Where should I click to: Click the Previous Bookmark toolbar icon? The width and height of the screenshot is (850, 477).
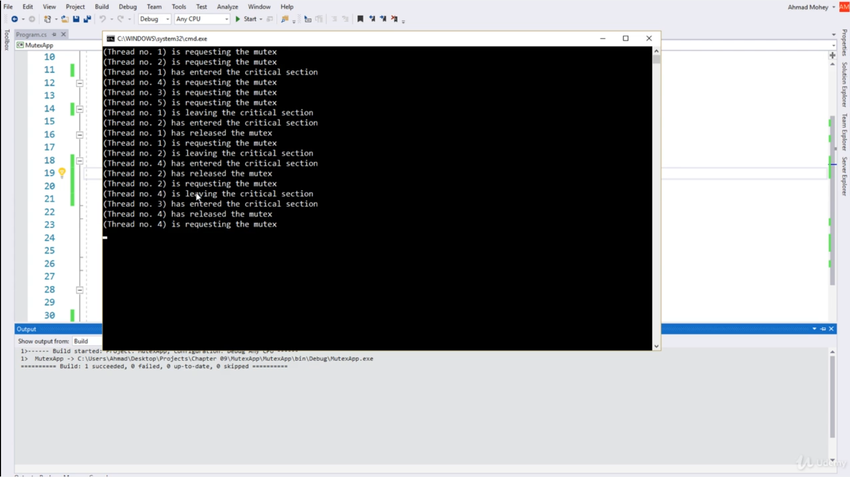tap(372, 19)
